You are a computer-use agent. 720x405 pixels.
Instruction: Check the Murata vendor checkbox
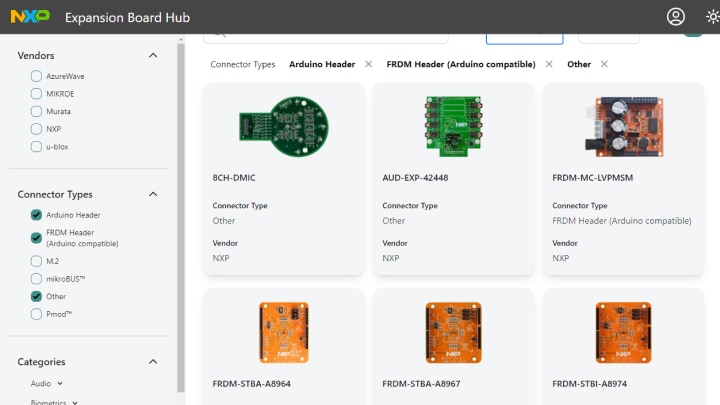37,111
